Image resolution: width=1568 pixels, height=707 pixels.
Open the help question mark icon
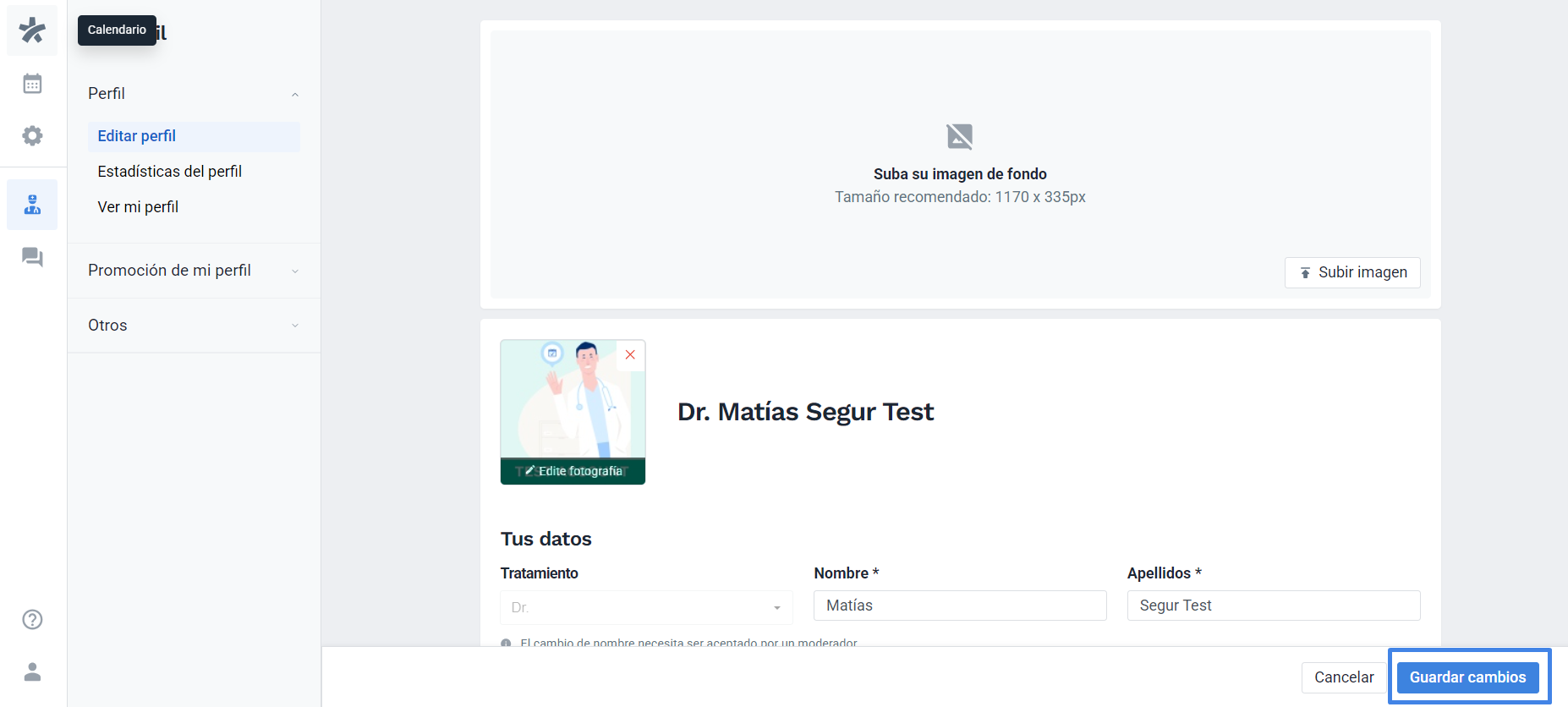click(x=32, y=620)
